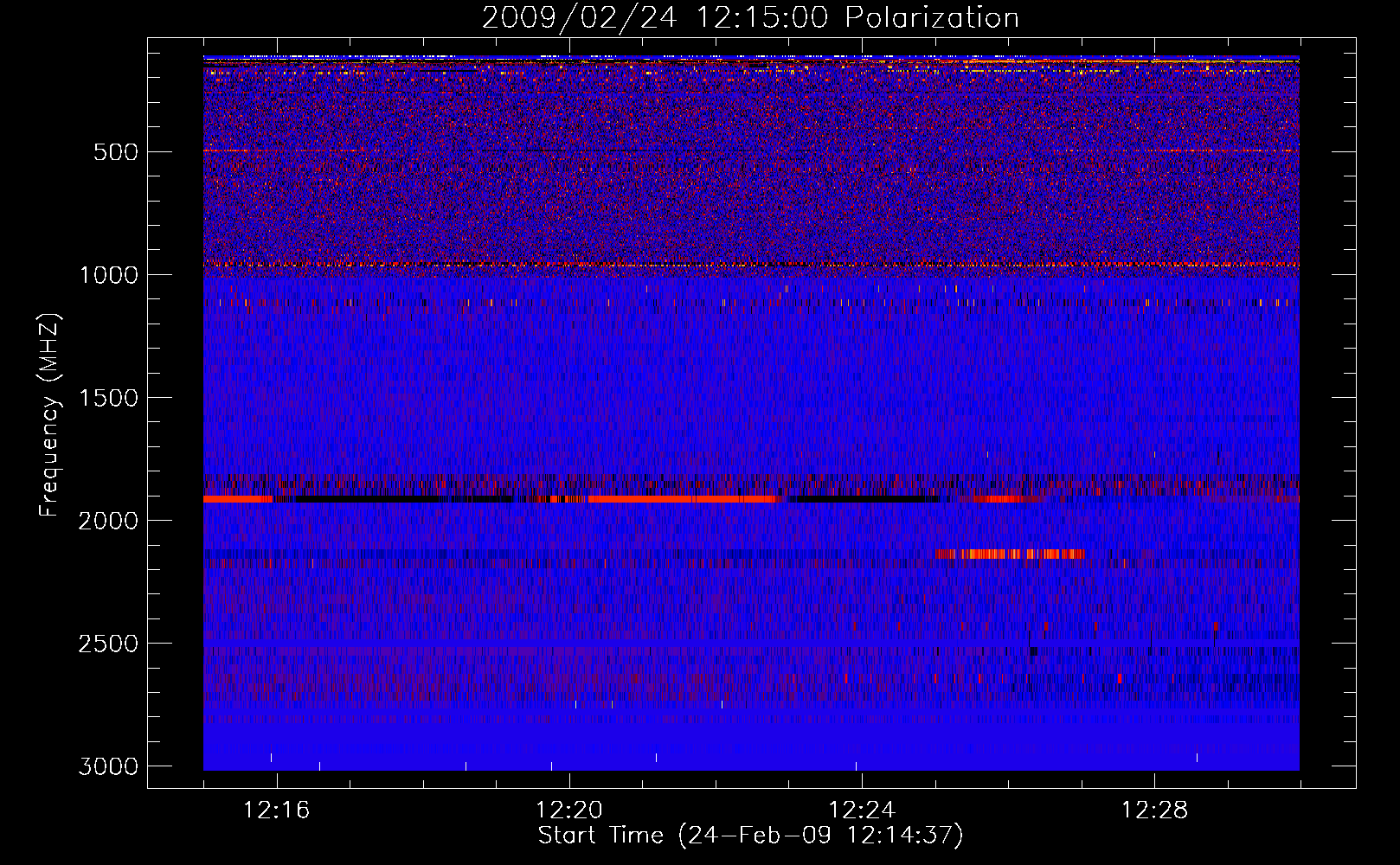Click the 12:20 time tick label

pyautogui.click(x=569, y=811)
